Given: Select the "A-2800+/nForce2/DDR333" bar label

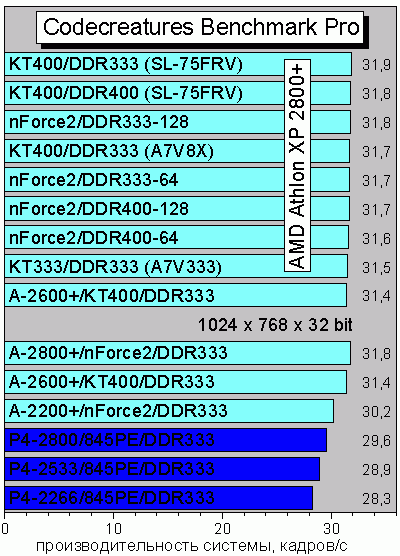Looking at the screenshot, I should 118,353.
